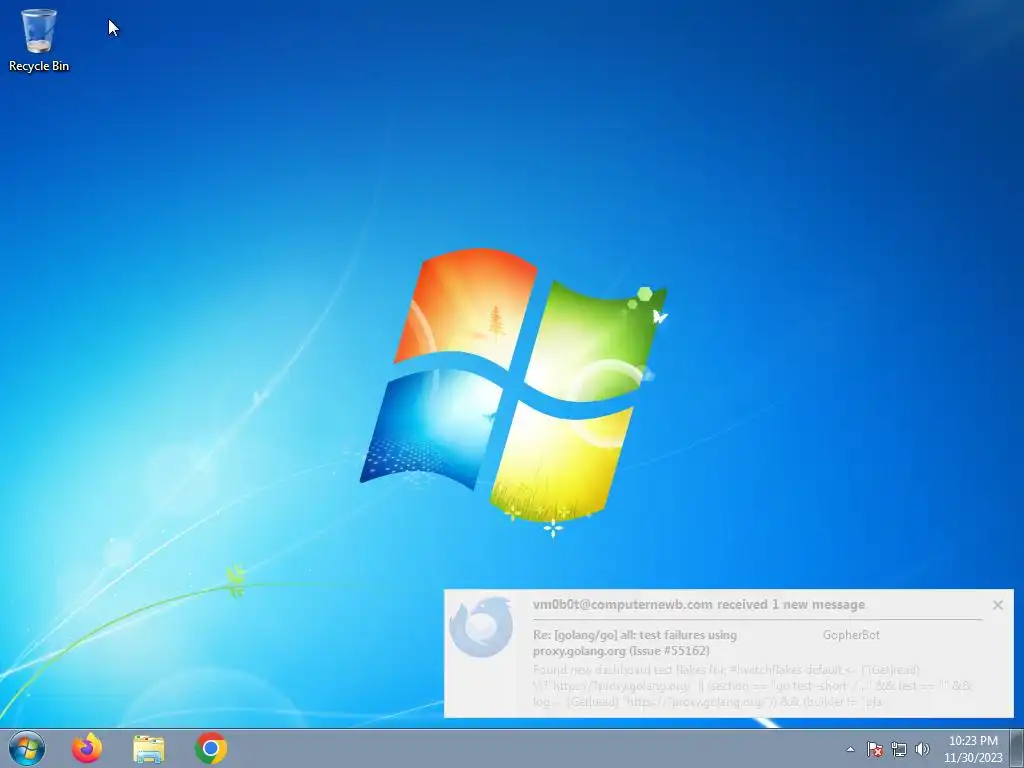
Task: Launch Firefox from the taskbar
Action: (x=87, y=748)
